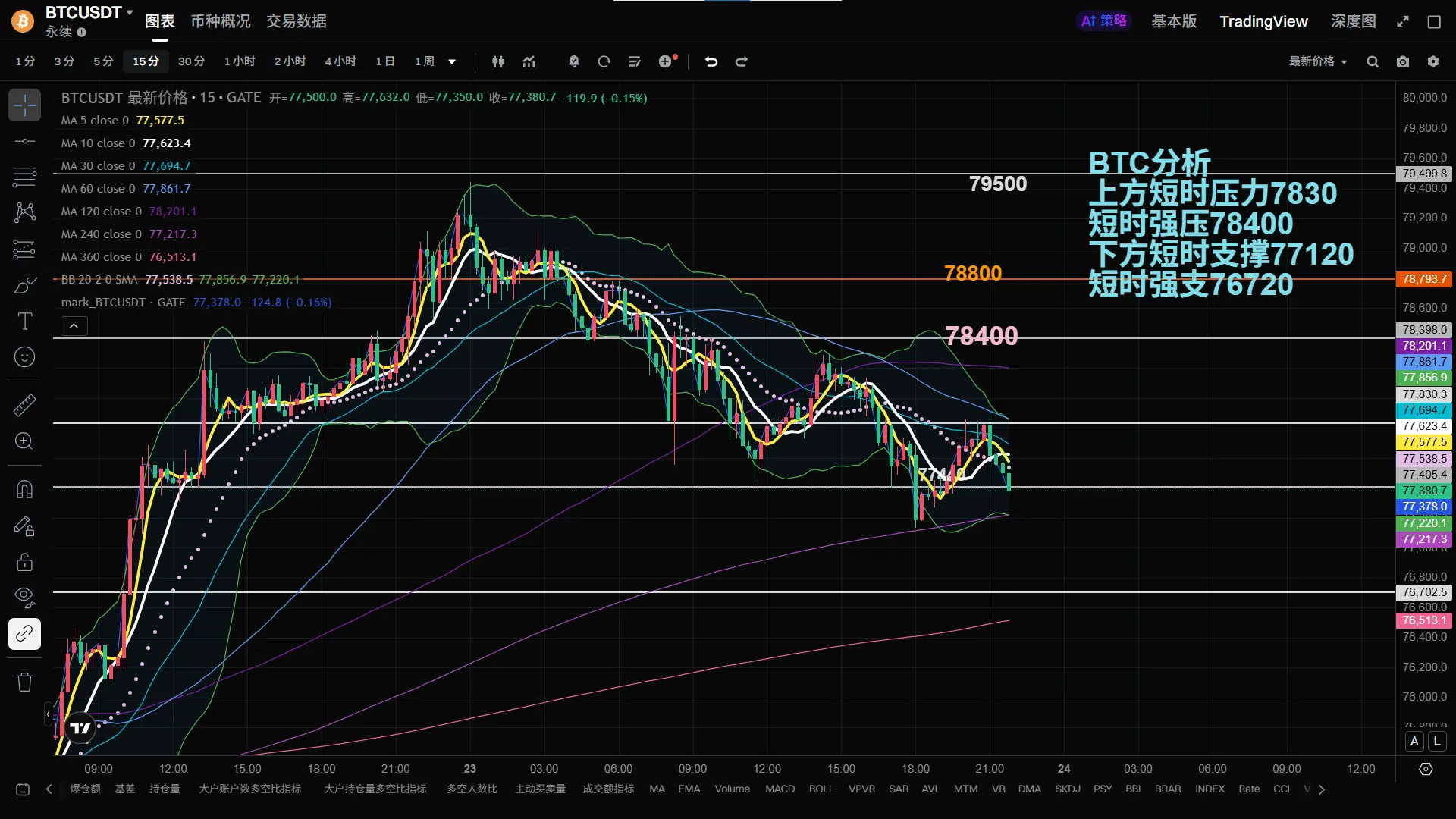
Task: Open the measure ruler tool
Action: point(24,405)
